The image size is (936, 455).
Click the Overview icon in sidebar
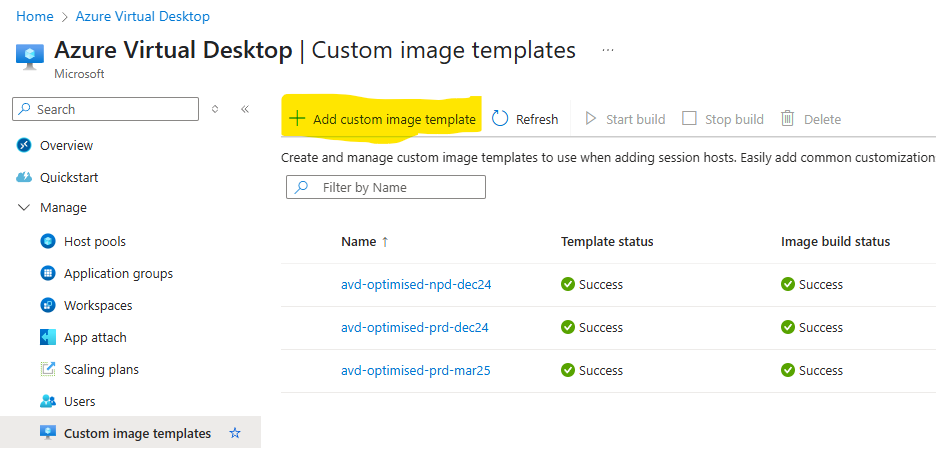point(25,146)
